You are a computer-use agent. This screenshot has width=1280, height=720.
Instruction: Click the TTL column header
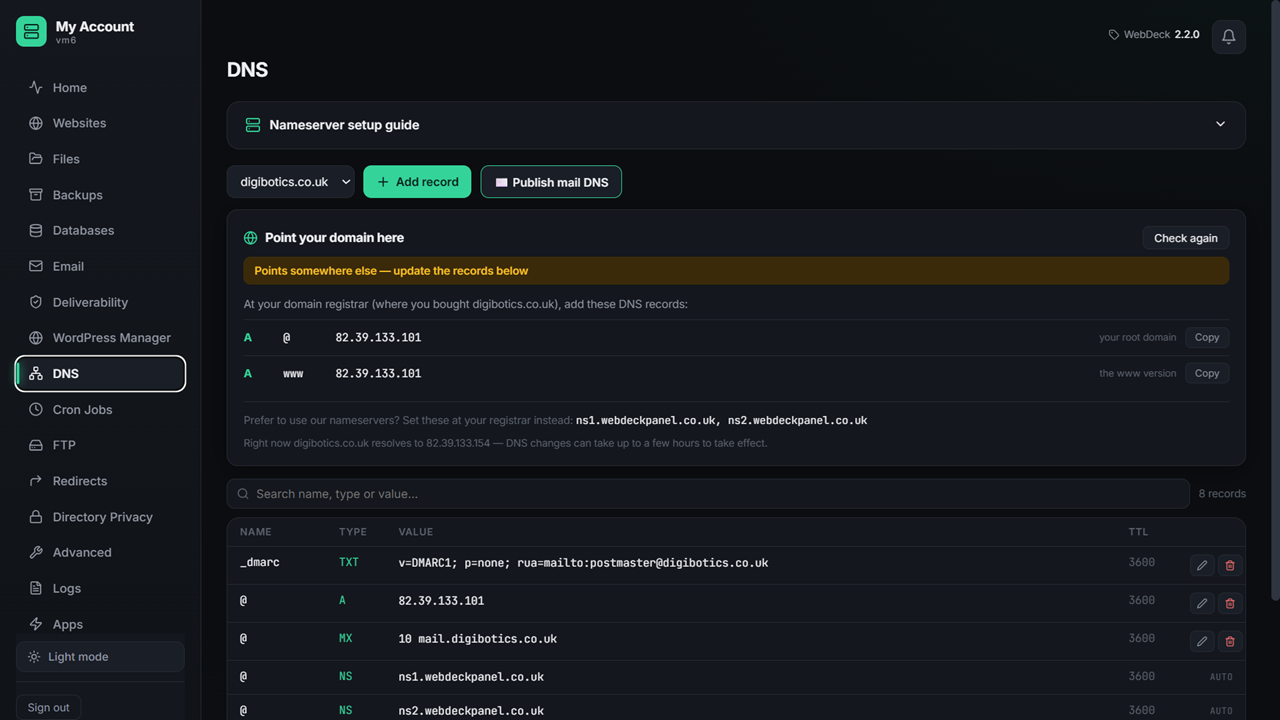pos(1139,532)
